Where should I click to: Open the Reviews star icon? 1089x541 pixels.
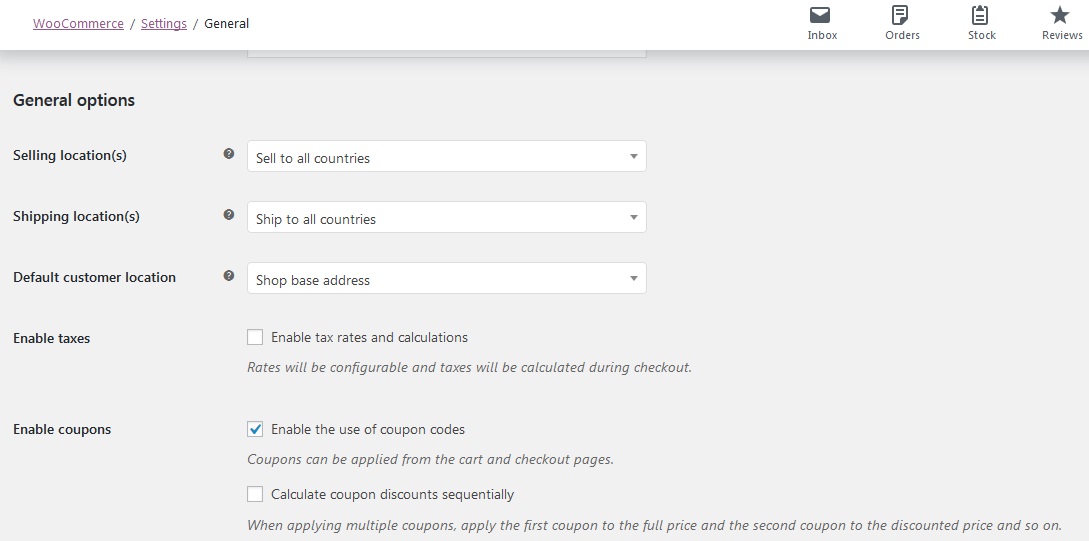point(1060,15)
